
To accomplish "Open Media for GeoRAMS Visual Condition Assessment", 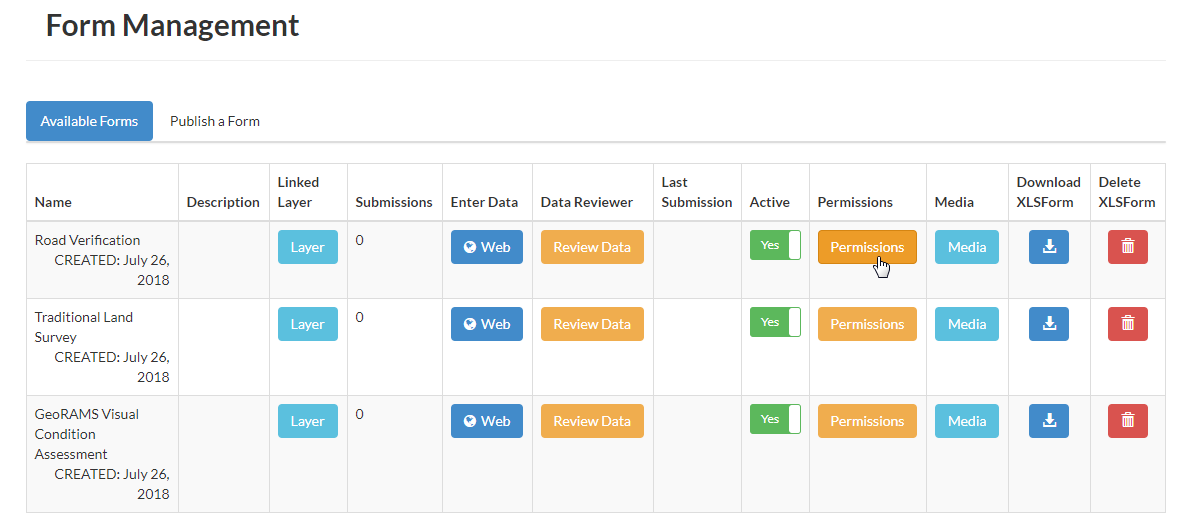I will tap(966, 421).
